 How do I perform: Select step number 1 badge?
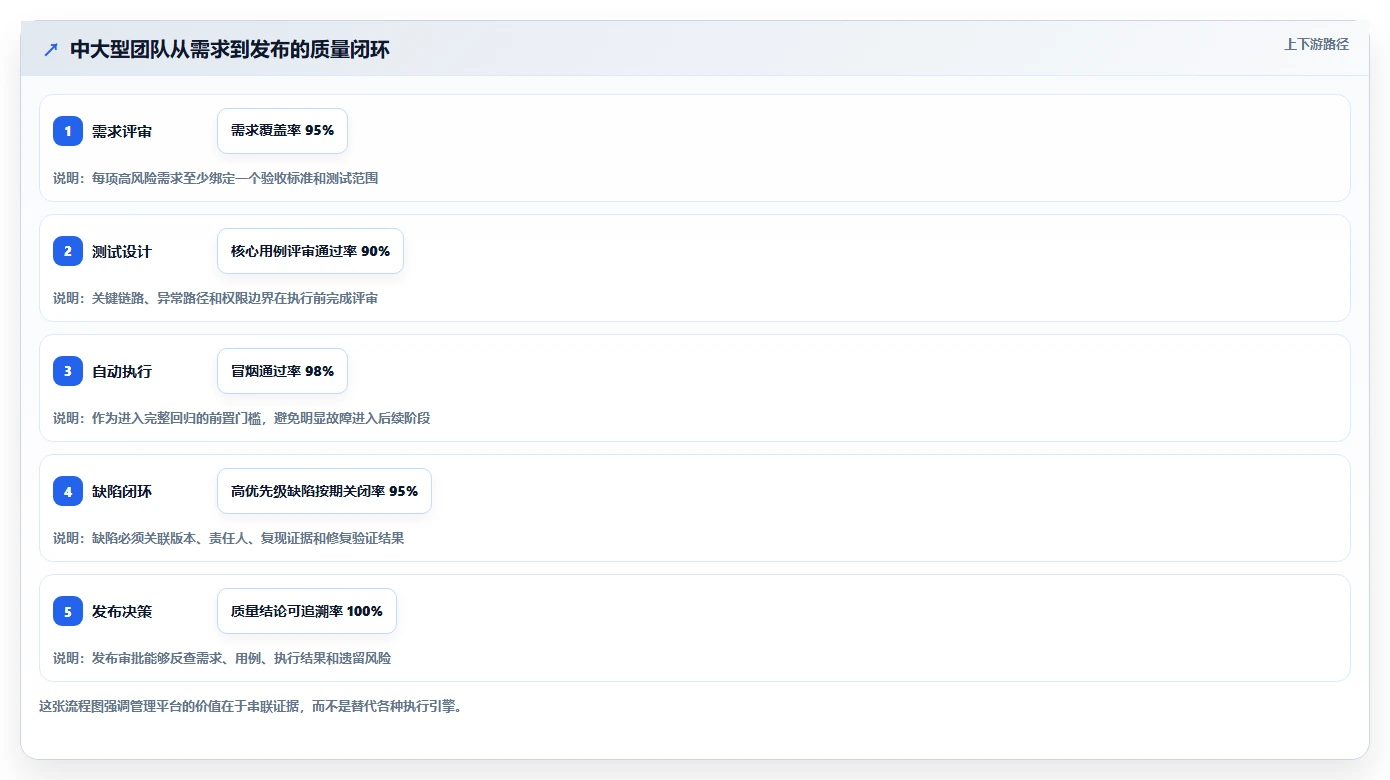(68, 131)
